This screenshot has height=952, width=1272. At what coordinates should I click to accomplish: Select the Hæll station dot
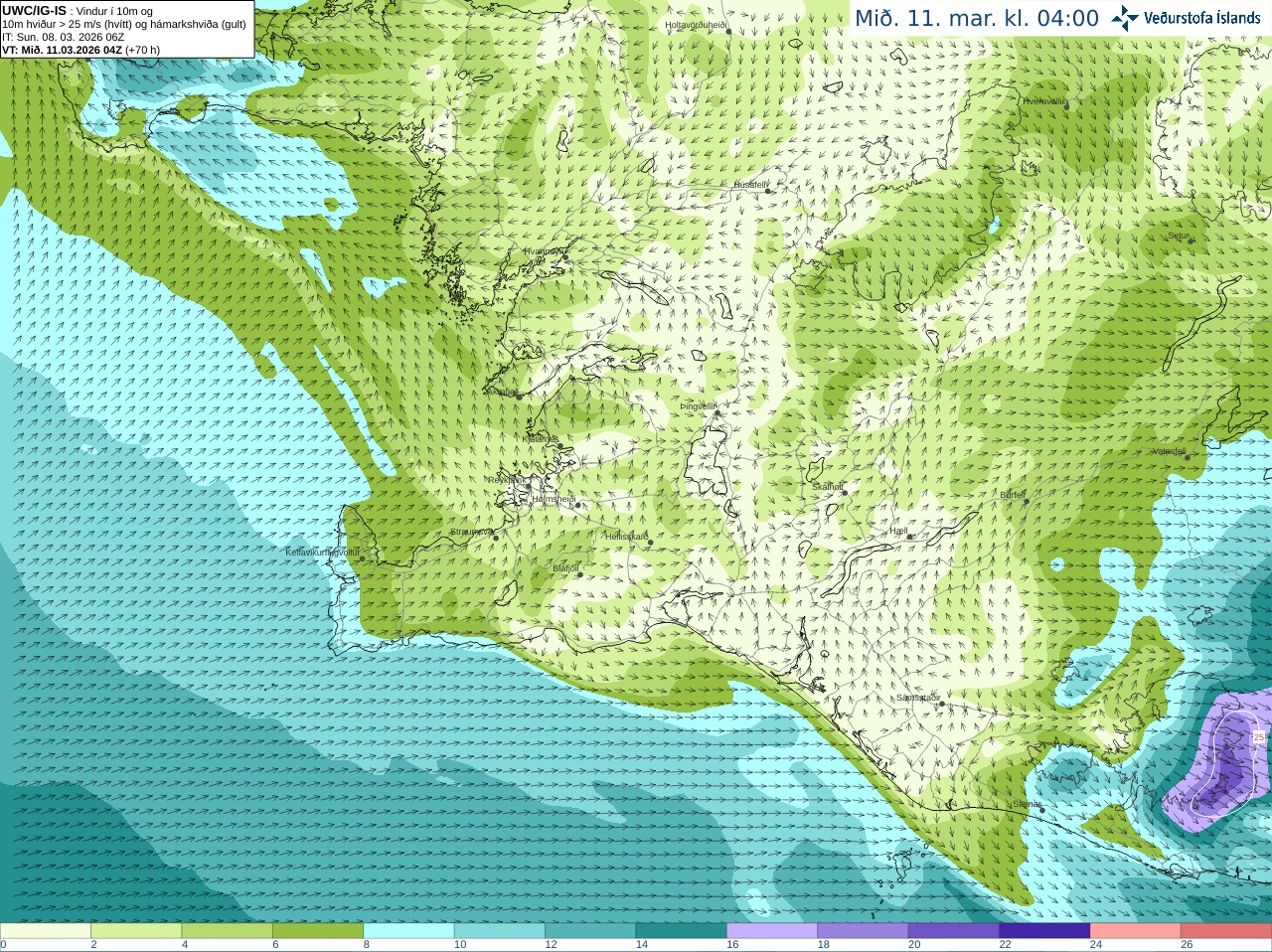click(909, 537)
